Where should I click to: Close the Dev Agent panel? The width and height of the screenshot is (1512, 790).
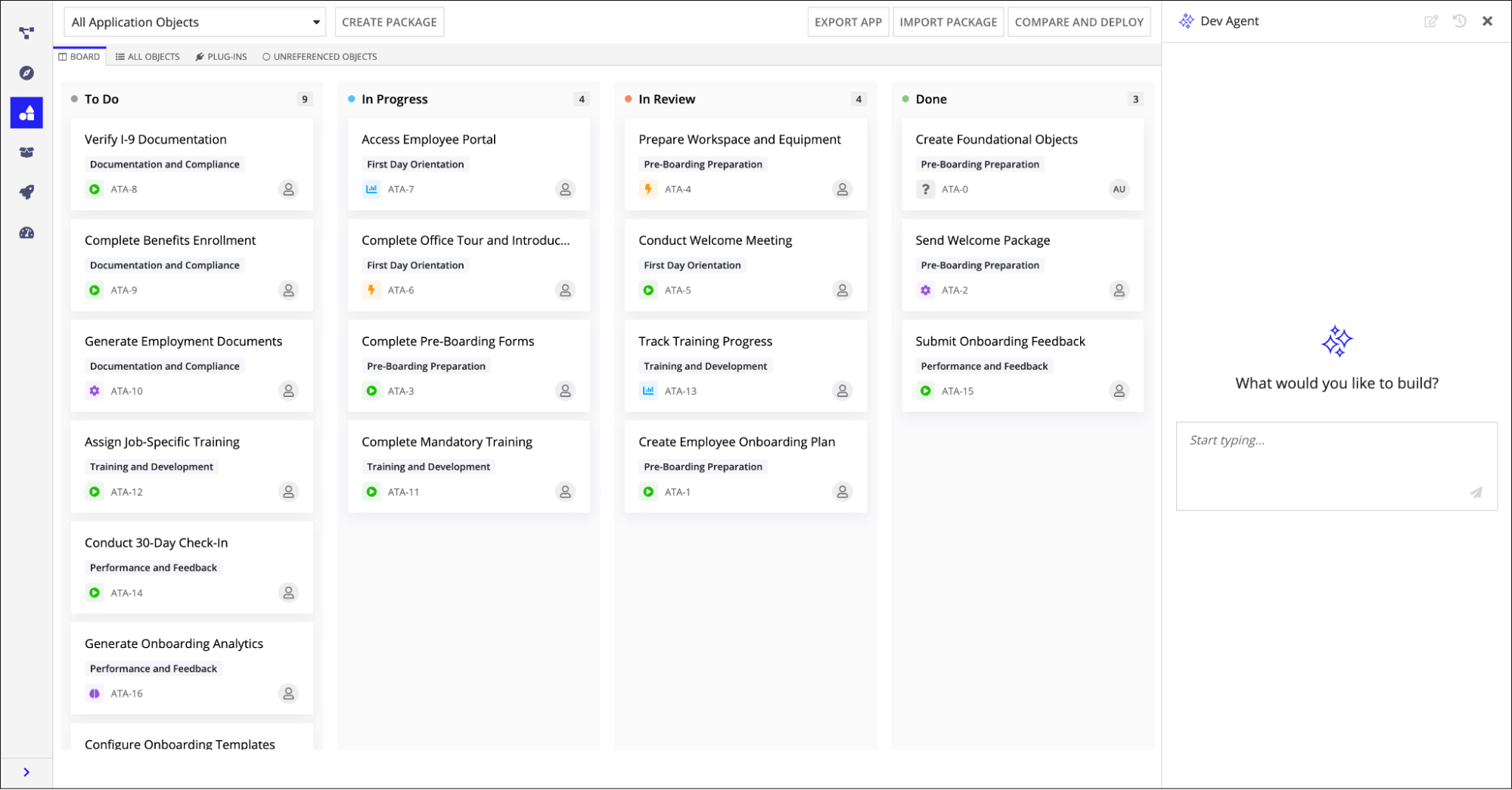click(1487, 21)
